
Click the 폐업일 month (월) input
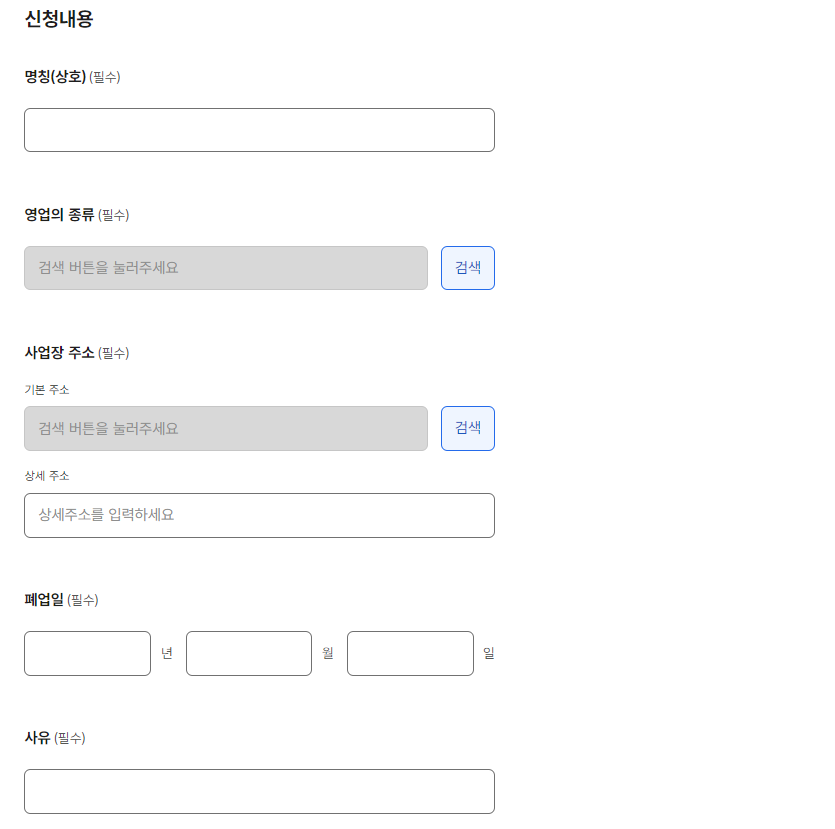coord(249,653)
